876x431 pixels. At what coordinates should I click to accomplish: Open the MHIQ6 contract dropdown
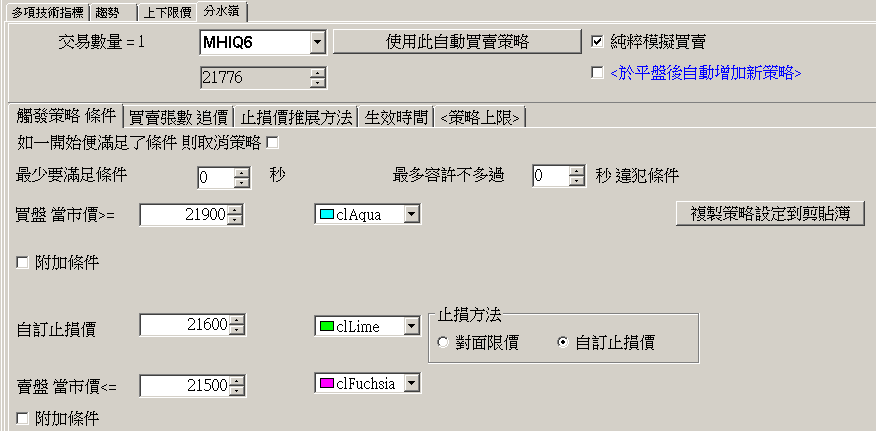tap(317, 42)
